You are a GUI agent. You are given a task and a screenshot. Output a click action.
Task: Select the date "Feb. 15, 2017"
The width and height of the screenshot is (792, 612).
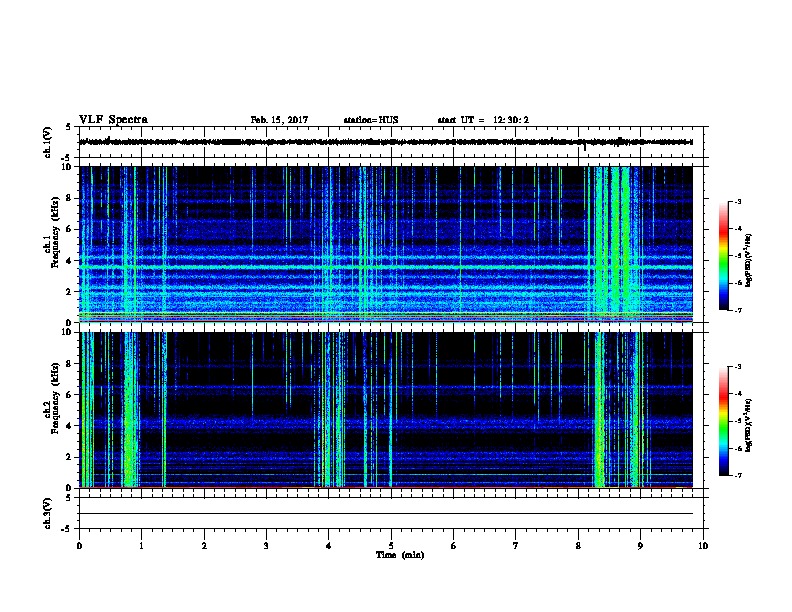pos(279,120)
